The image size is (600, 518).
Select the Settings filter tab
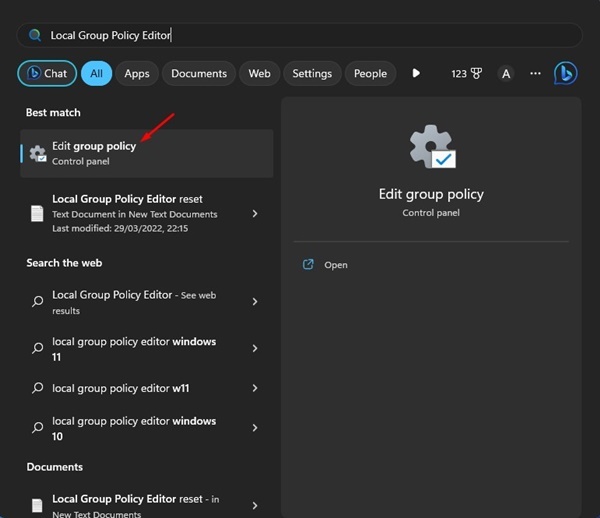tap(312, 73)
